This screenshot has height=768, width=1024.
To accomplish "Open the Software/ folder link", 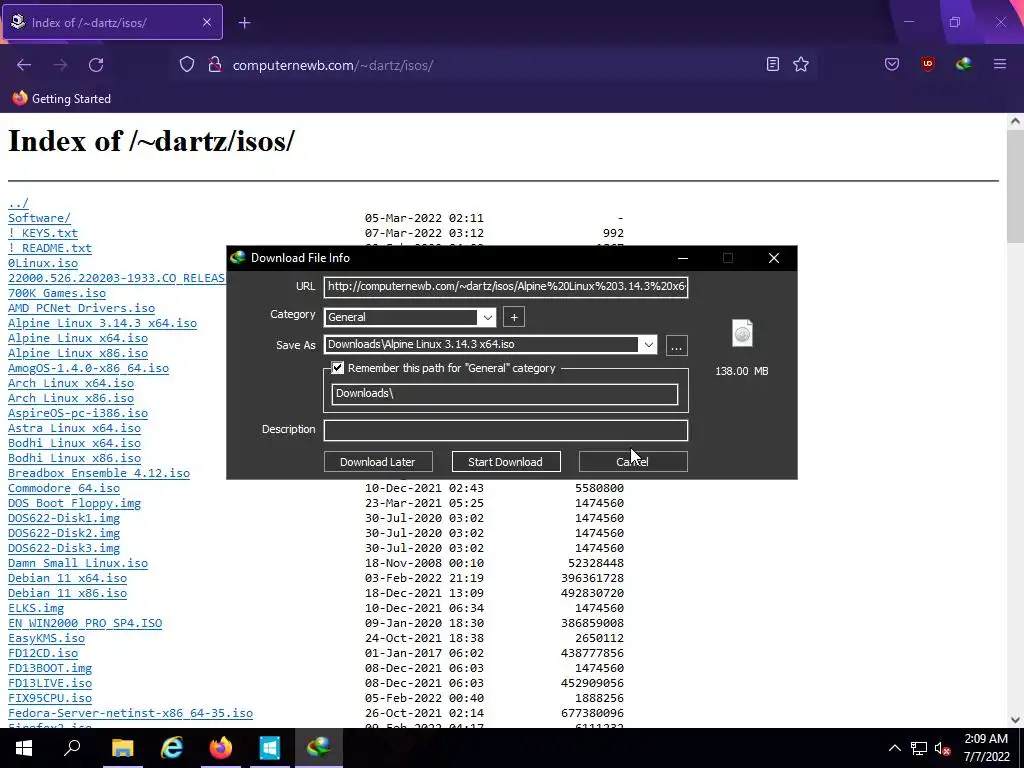I will [39, 218].
